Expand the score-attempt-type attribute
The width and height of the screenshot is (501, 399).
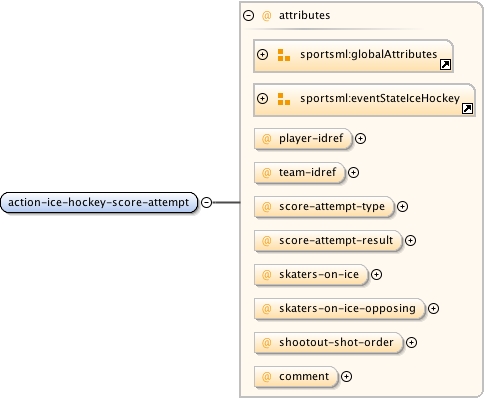click(402, 206)
